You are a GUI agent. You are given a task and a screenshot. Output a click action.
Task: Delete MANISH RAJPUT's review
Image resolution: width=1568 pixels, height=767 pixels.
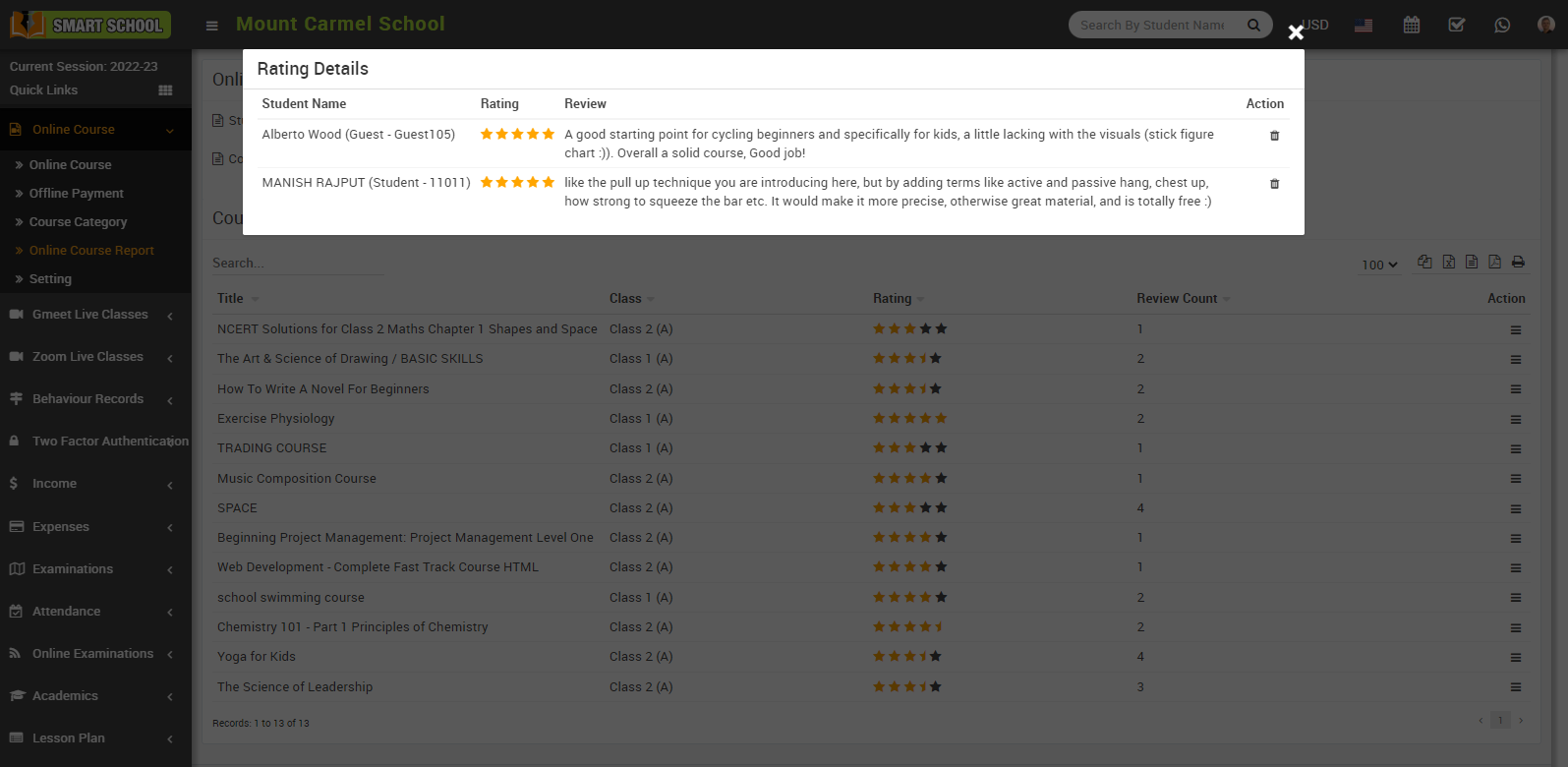coord(1274,184)
